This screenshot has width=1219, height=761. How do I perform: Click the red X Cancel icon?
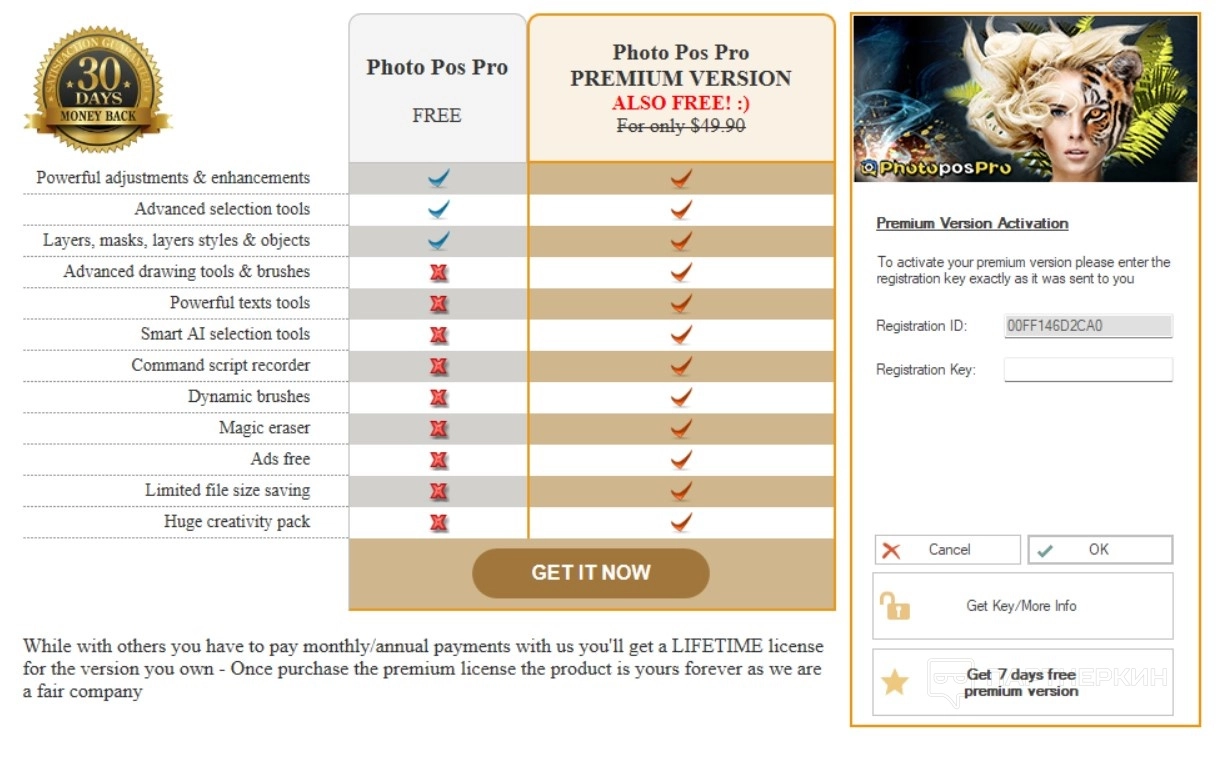[891, 550]
